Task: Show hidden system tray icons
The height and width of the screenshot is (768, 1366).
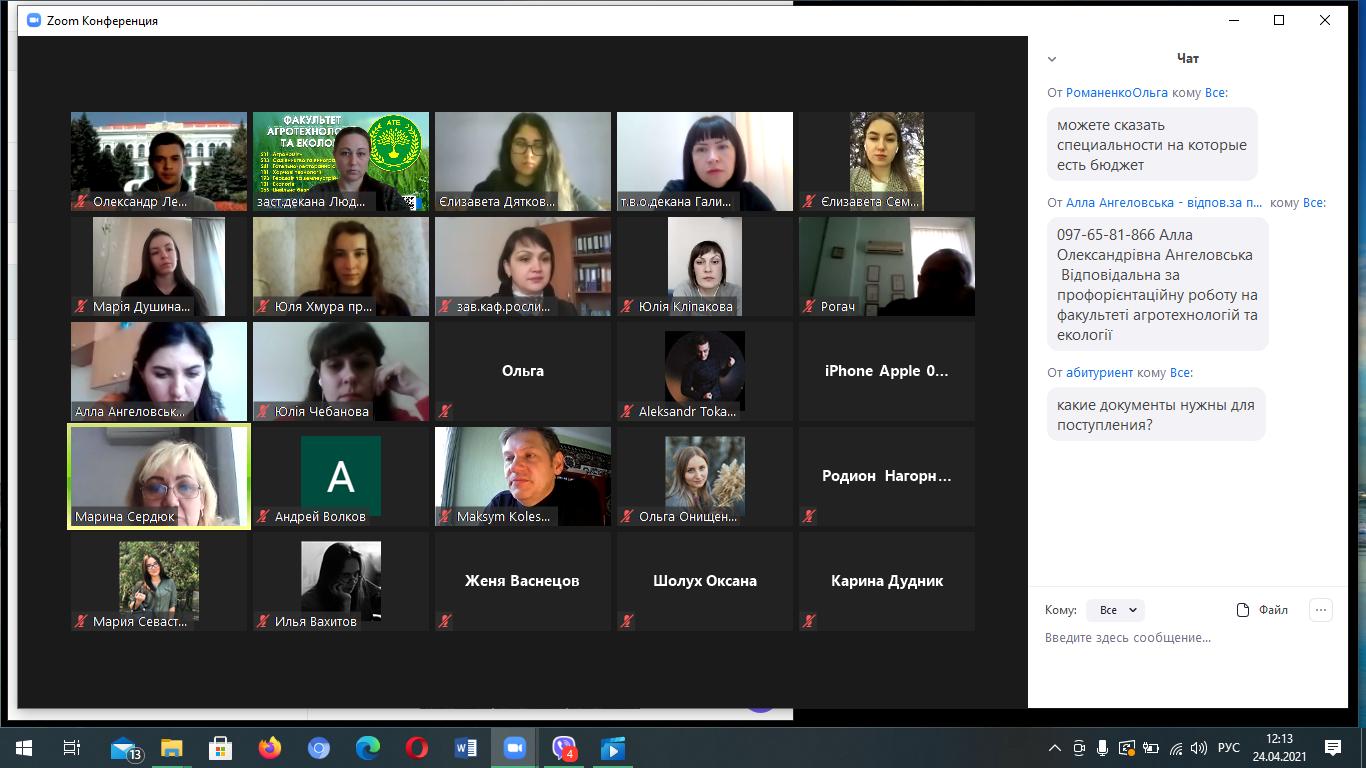Action: pyautogui.click(x=1055, y=748)
